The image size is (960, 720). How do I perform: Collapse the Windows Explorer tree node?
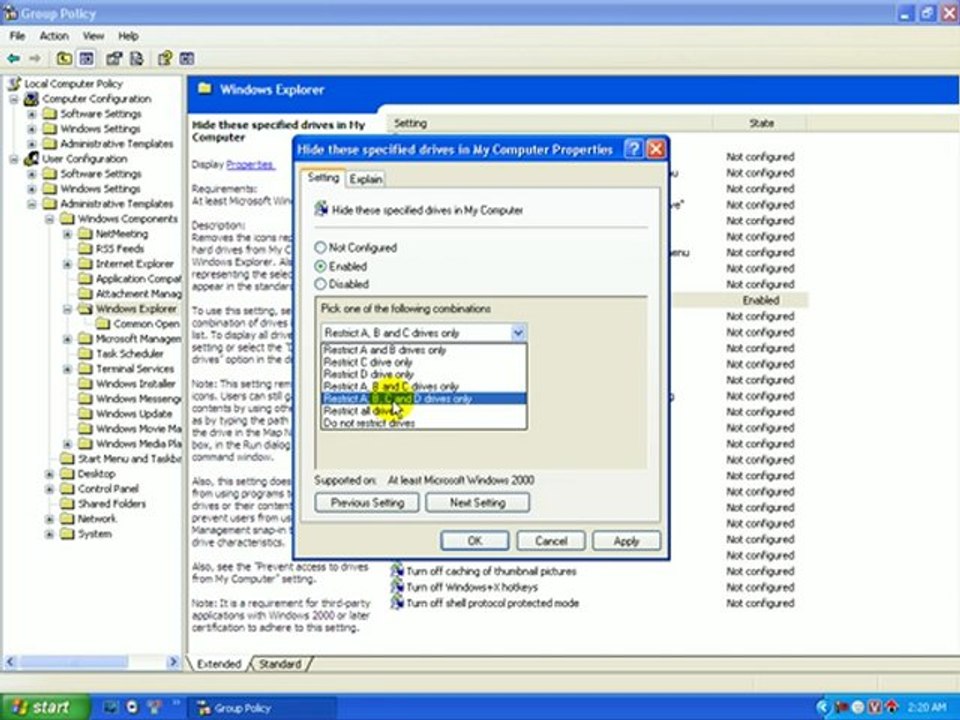point(67,309)
